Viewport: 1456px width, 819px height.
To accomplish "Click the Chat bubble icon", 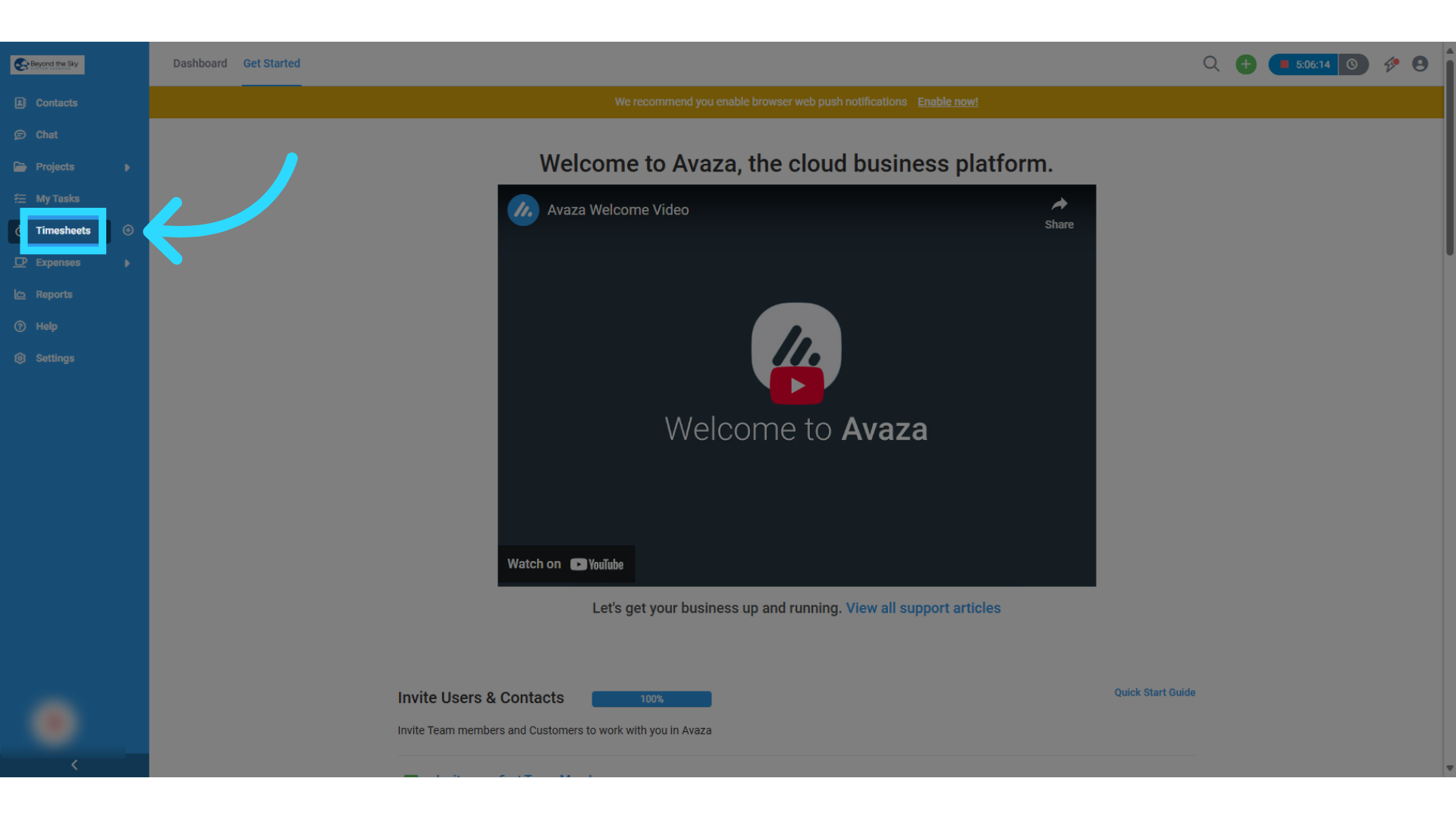I will point(20,135).
